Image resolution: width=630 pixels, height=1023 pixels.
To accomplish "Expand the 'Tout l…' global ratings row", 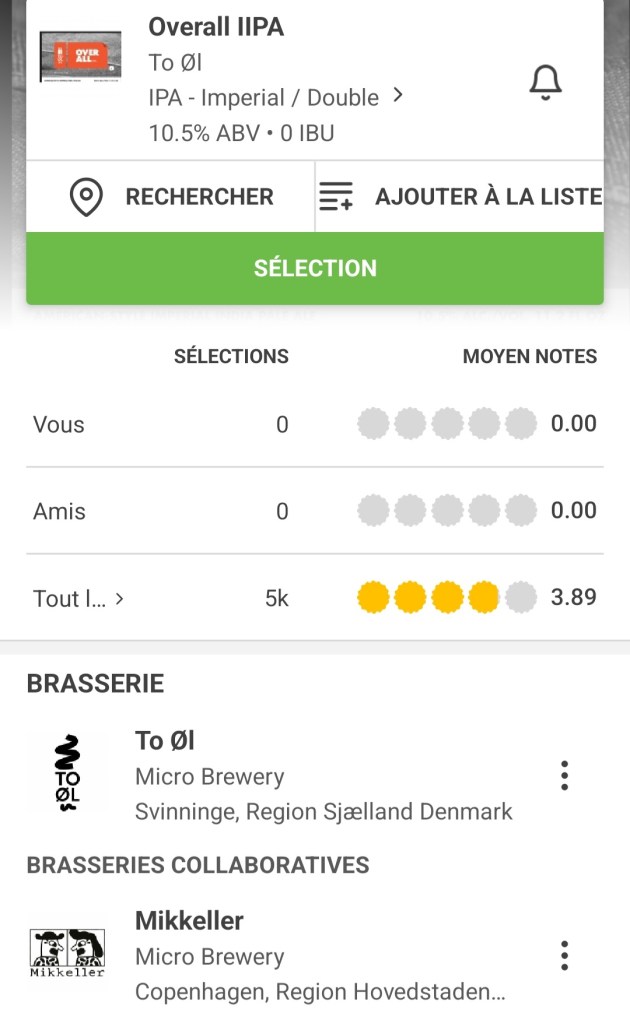I will (78, 598).
